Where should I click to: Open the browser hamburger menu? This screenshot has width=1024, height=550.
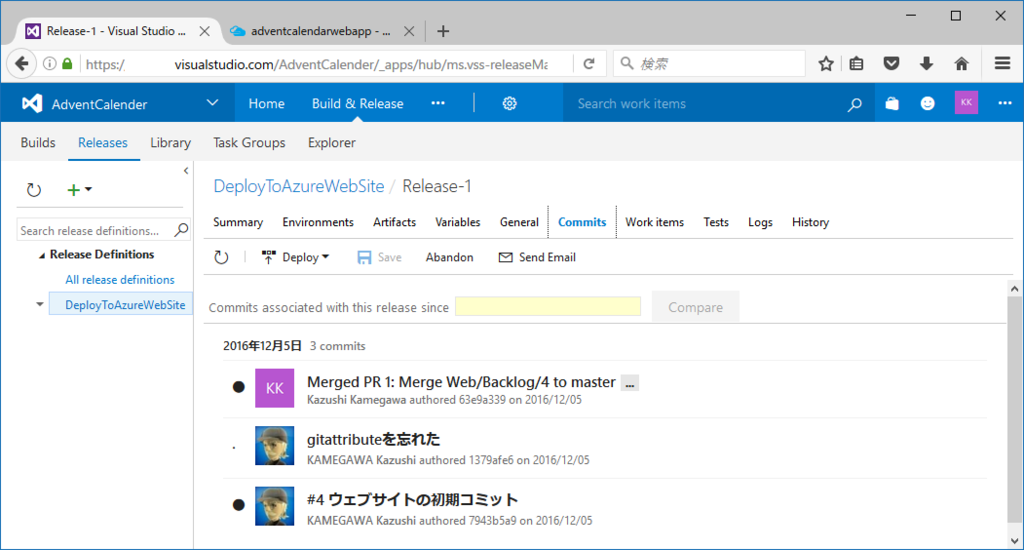[1002, 63]
